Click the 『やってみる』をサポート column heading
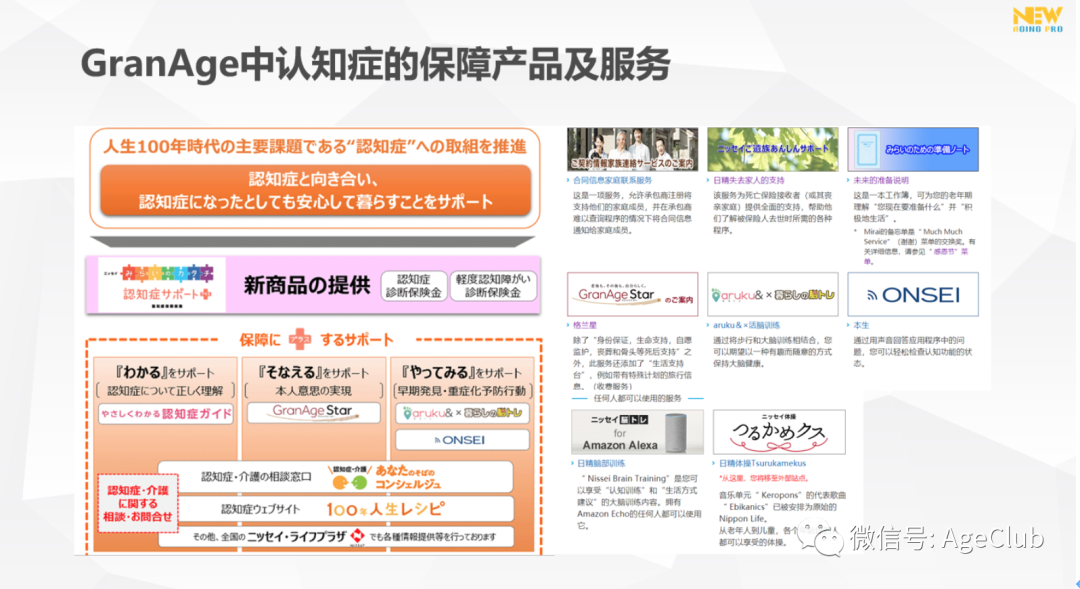 461,373
